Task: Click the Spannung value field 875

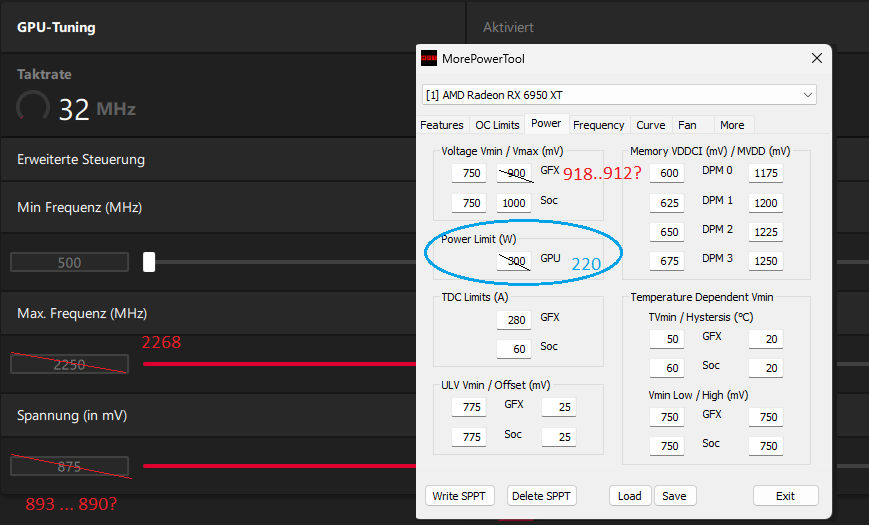Action: pyautogui.click(x=69, y=466)
